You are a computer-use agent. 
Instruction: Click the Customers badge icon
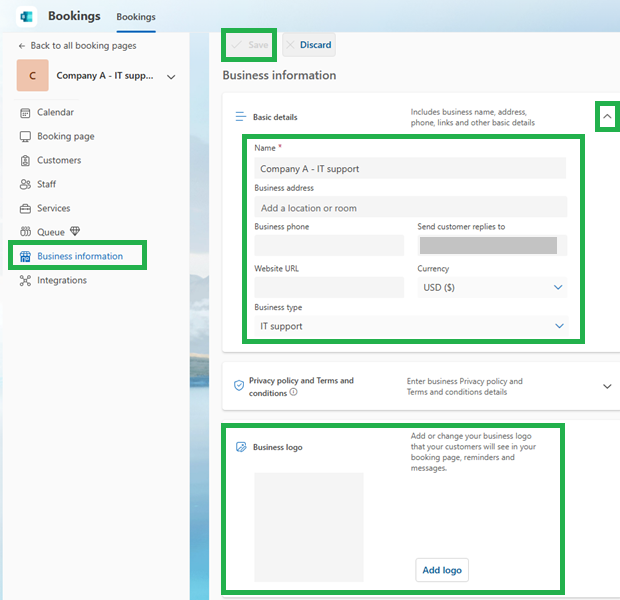click(25, 161)
